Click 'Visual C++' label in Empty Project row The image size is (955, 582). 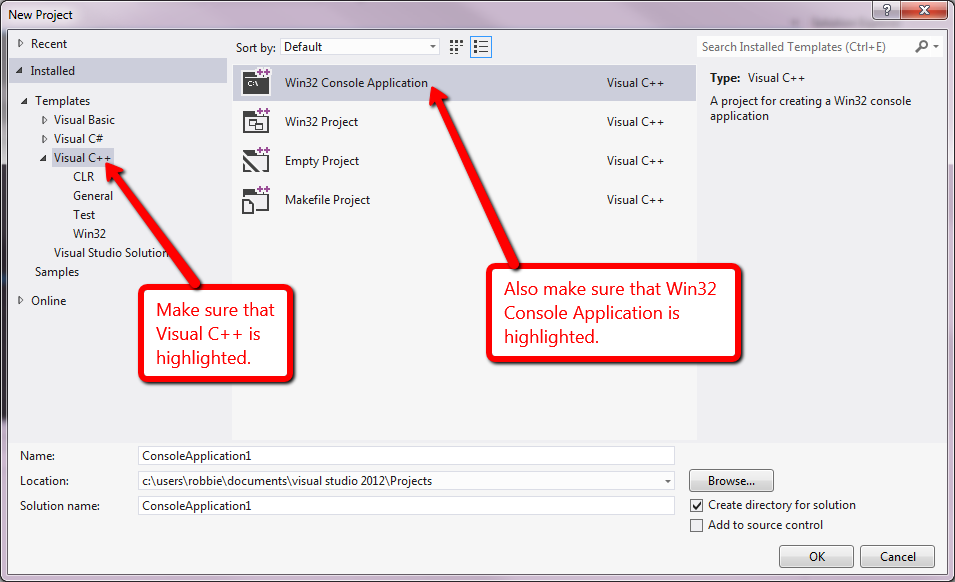pos(635,161)
